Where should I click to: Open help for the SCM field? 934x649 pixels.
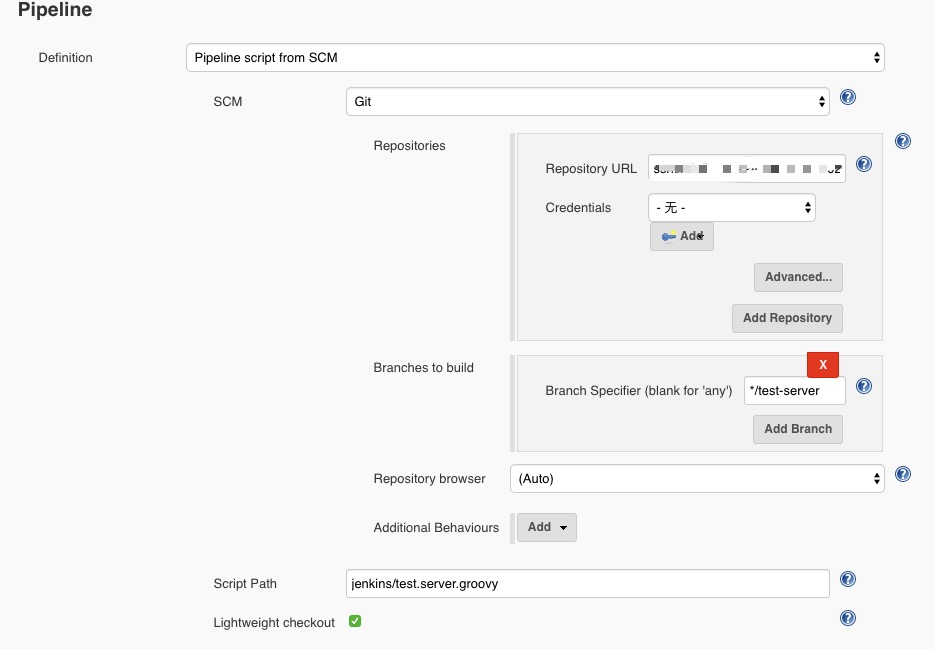point(848,98)
